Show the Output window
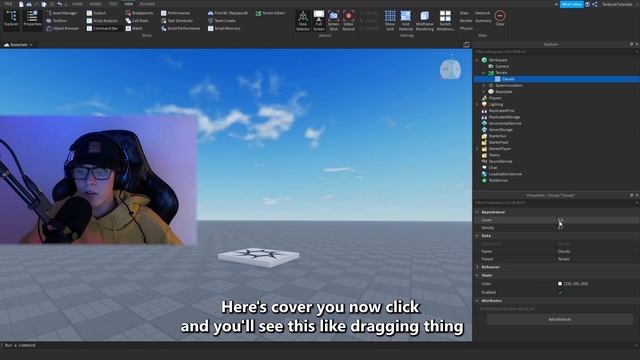The height and width of the screenshot is (360, 640). [x=96, y=13]
